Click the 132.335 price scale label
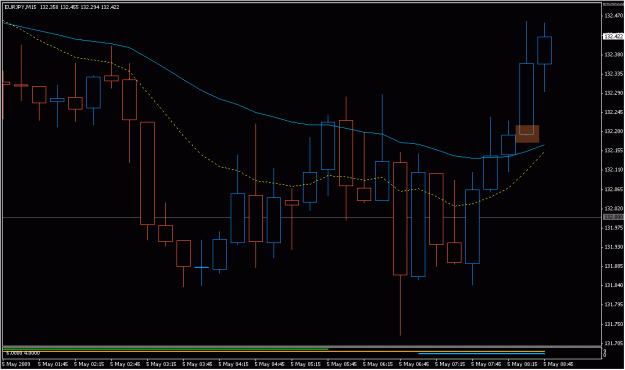This screenshot has width=625, height=370. tap(614, 74)
